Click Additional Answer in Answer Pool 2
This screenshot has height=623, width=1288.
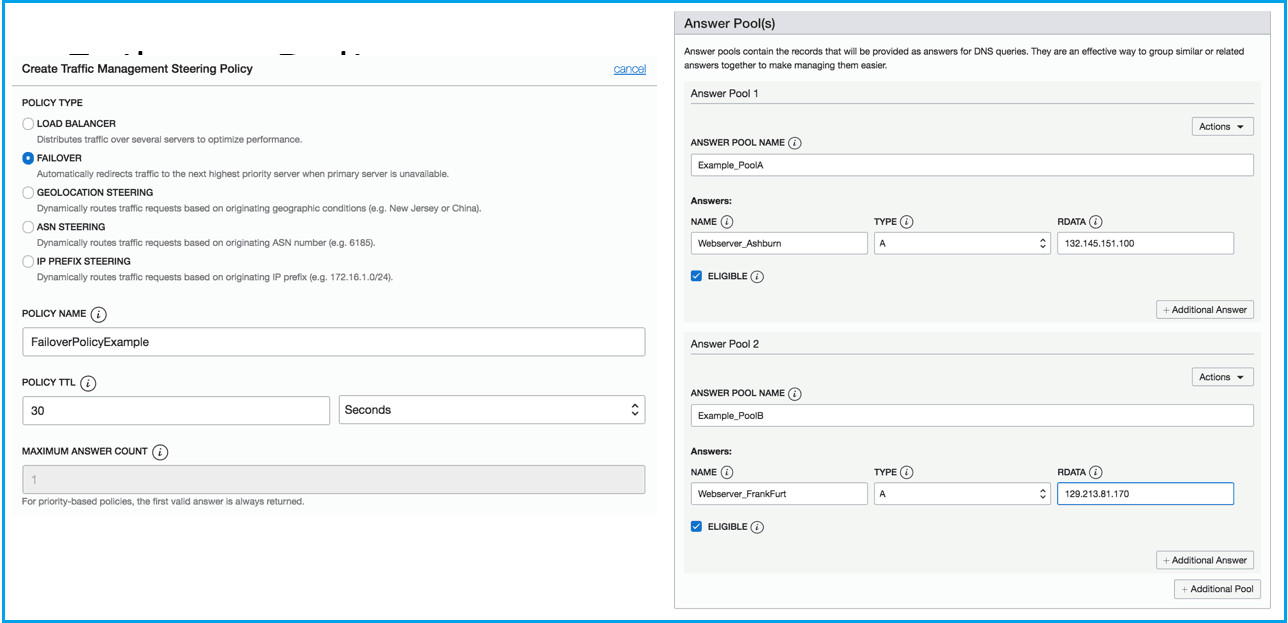[x=1204, y=560]
